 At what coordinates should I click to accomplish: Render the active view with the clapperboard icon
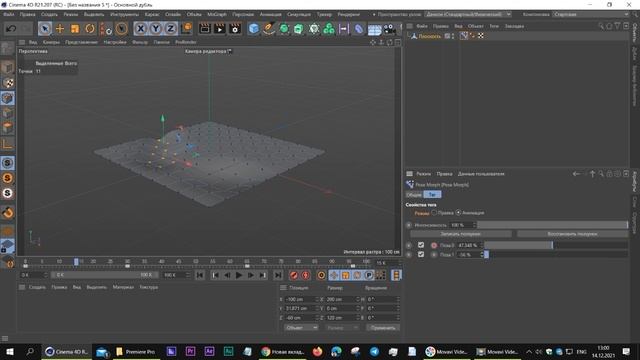[x=204, y=29]
